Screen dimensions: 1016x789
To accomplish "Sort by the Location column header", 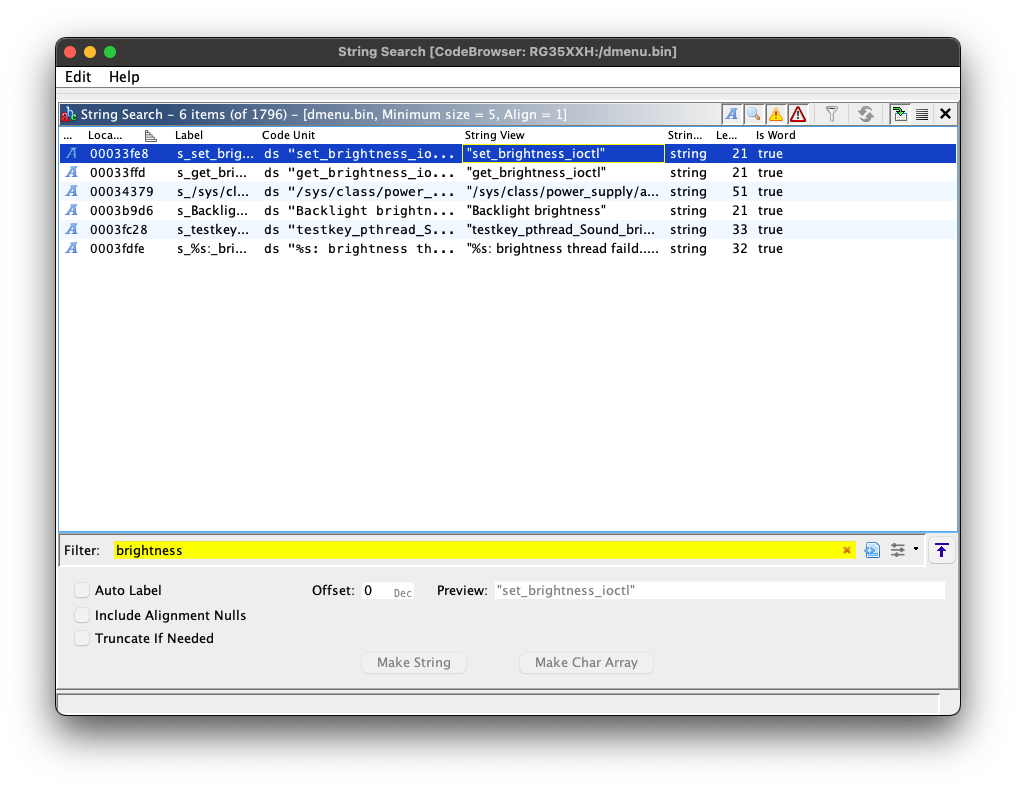I will point(105,135).
